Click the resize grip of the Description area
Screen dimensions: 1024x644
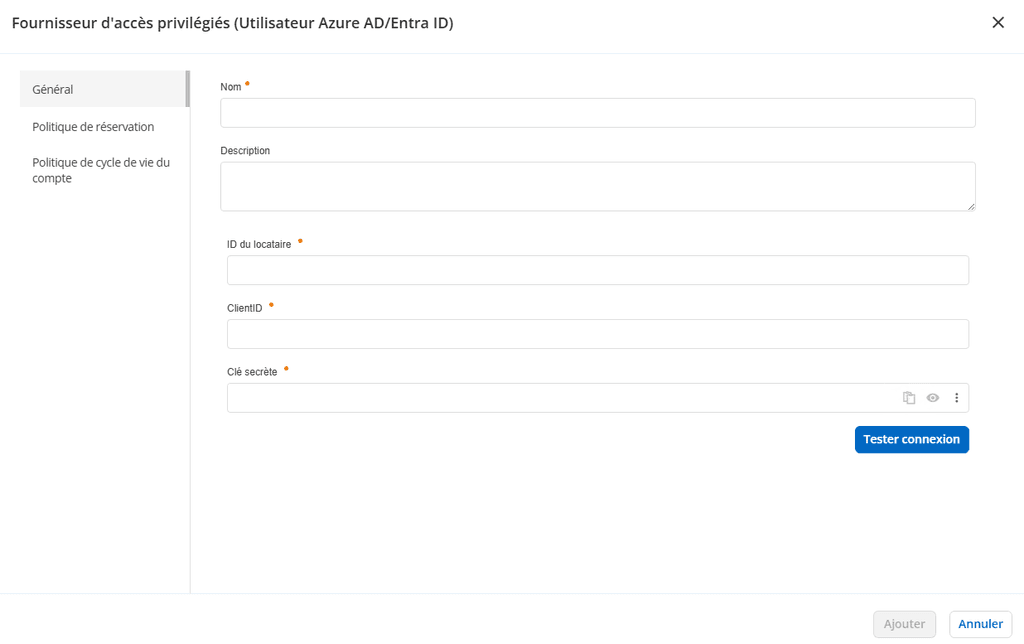coord(971,207)
